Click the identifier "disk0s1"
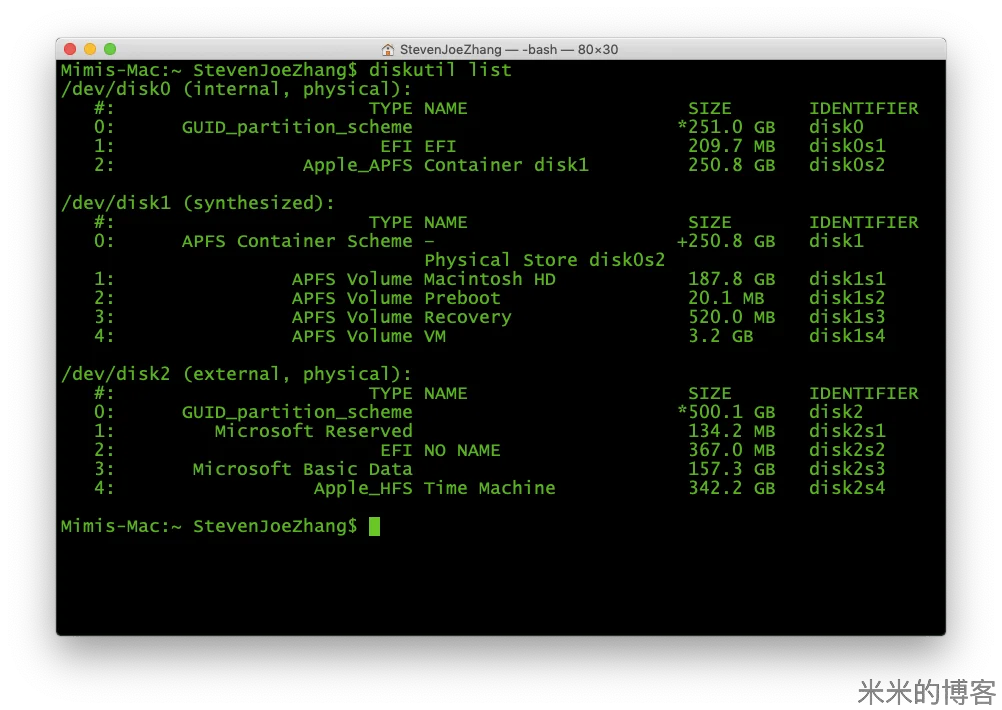The height and width of the screenshot is (710, 1002). click(847, 146)
